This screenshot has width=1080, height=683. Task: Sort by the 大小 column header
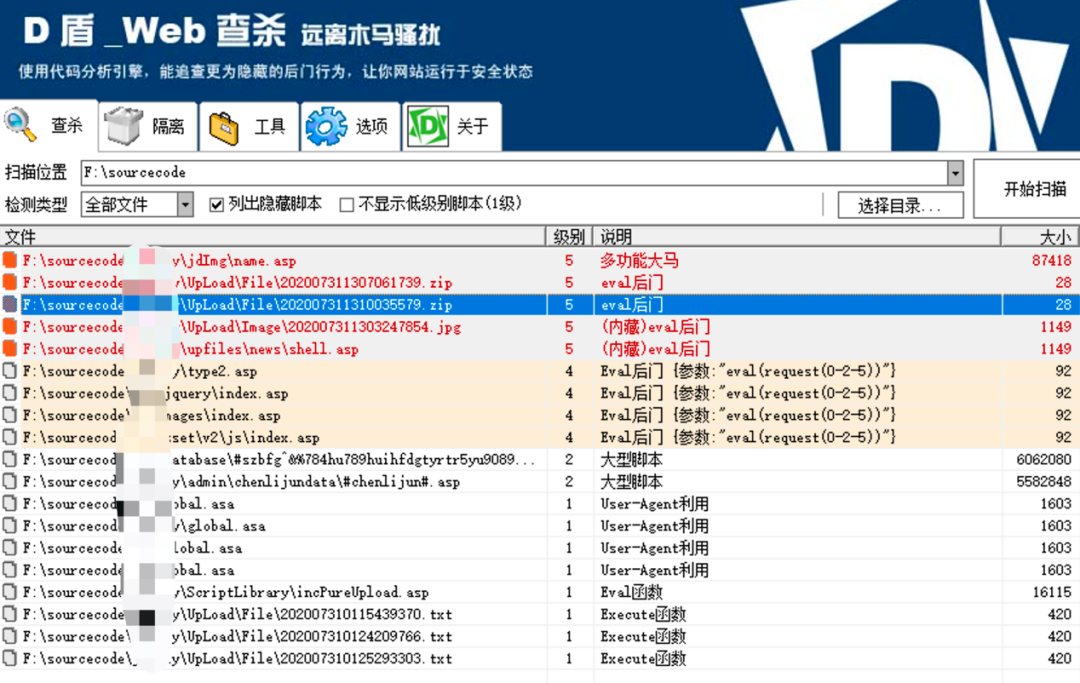coord(1041,237)
